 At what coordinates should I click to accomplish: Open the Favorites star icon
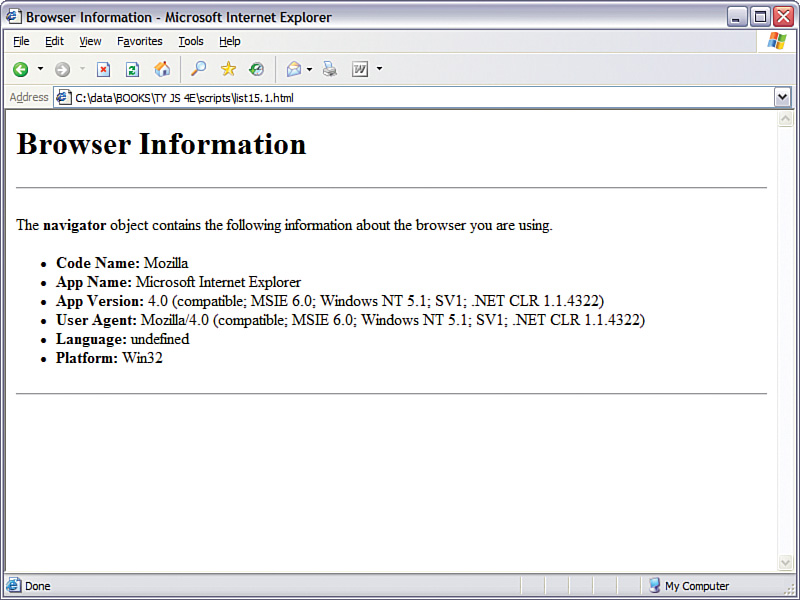(228, 69)
